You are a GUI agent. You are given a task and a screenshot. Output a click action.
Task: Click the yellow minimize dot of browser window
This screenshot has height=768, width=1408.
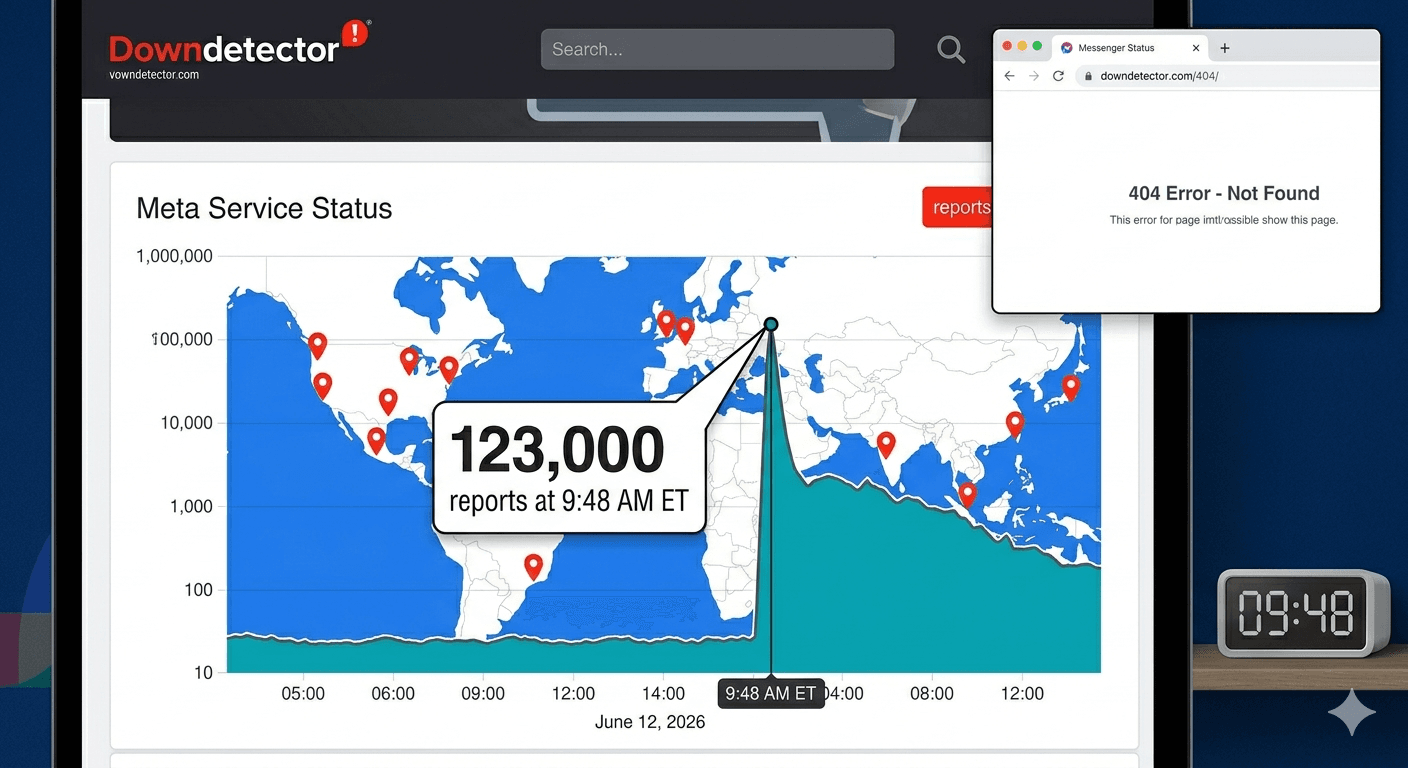tap(1022, 47)
